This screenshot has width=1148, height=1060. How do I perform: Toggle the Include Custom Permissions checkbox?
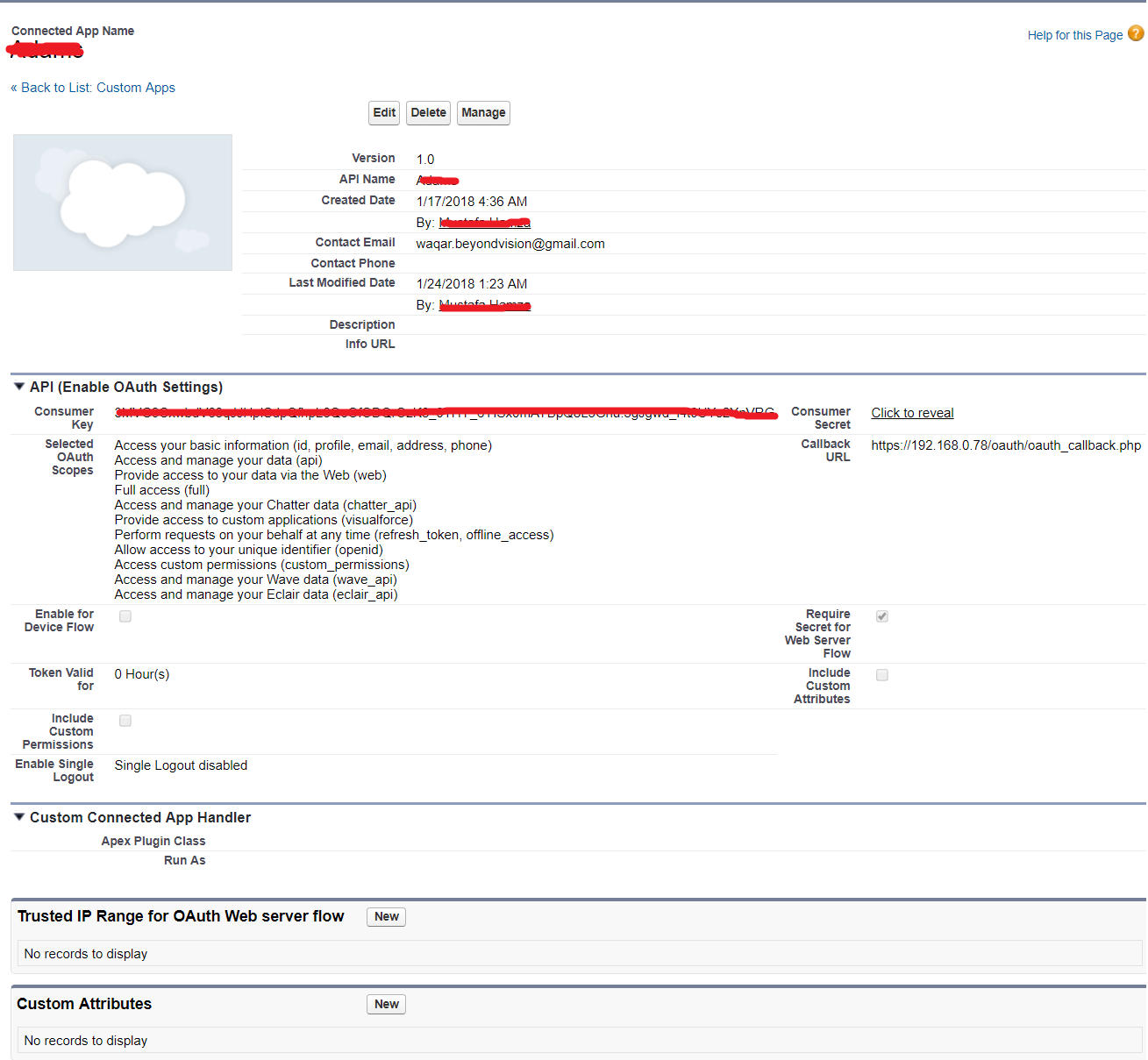point(125,721)
